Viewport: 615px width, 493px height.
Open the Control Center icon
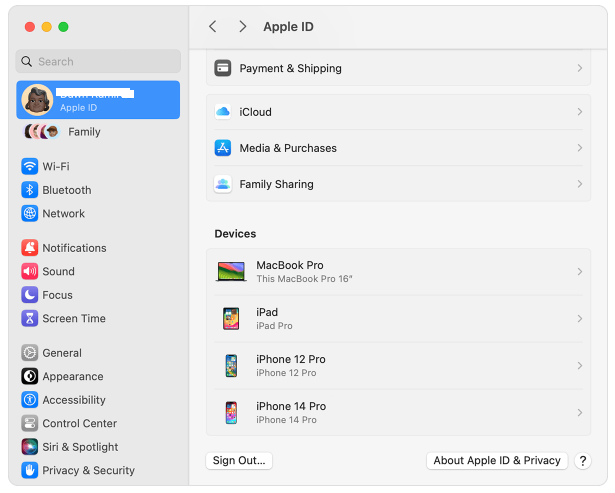pyautogui.click(x=30, y=423)
